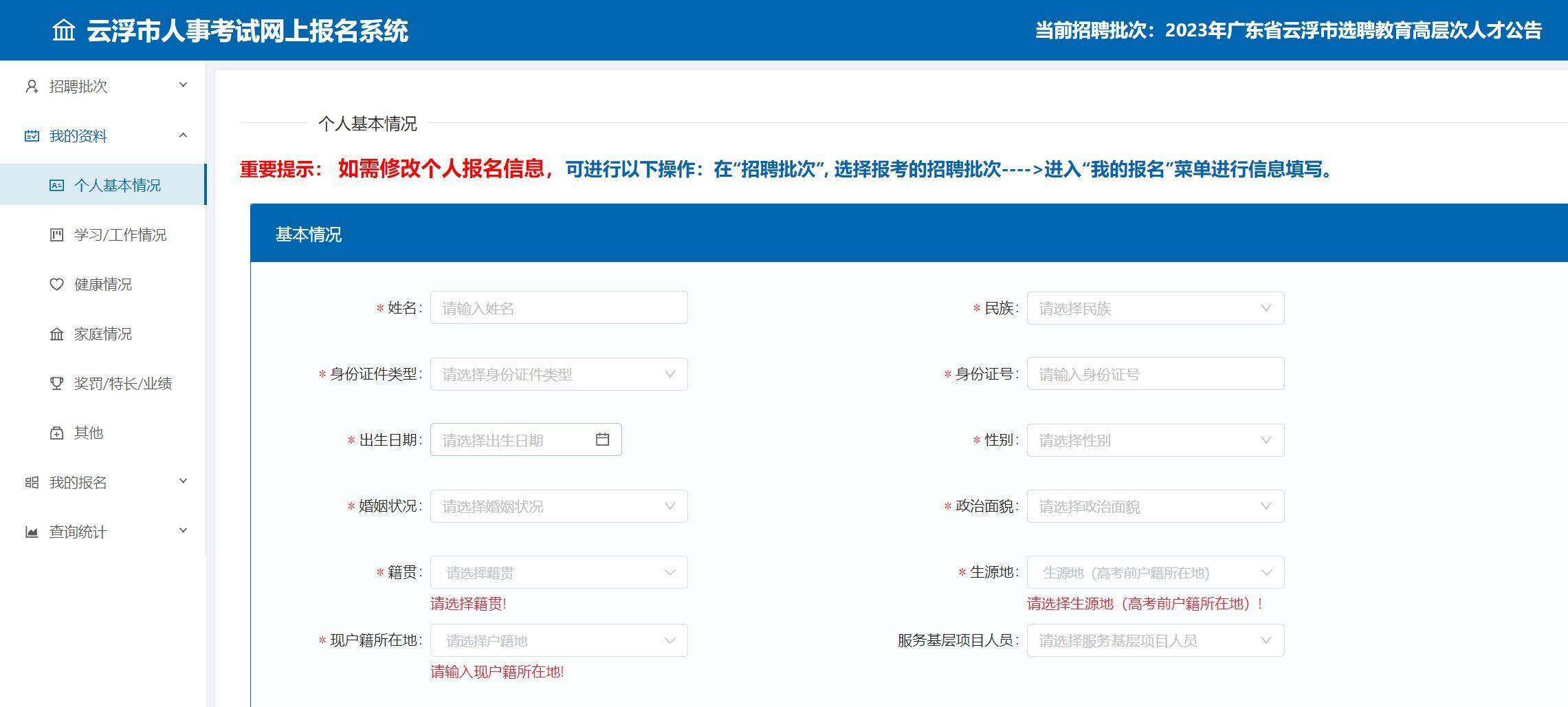1568x707 pixels.
Task: Focus the 身份证号 text field
Action: click(x=1155, y=374)
